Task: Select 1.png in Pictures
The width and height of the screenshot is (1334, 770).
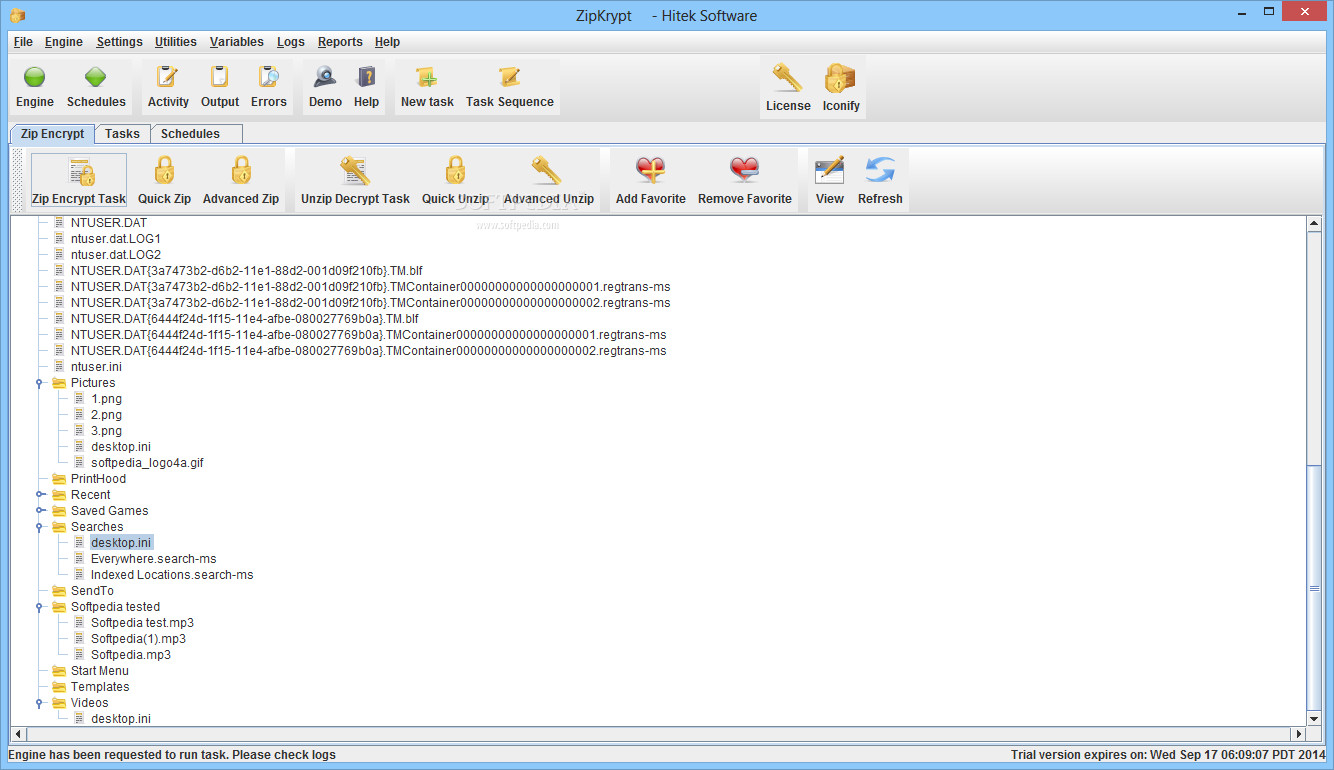Action: (106, 399)
